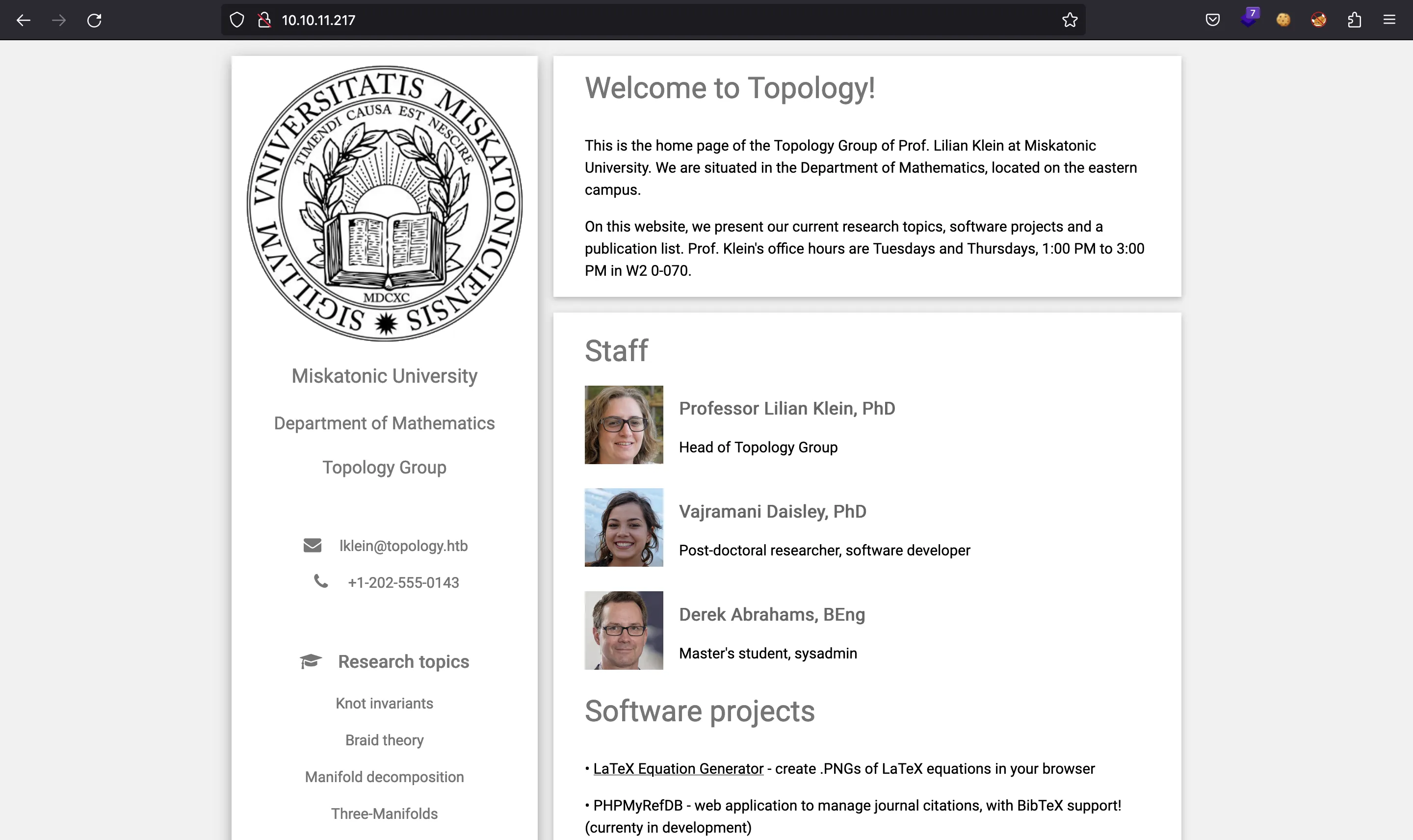Image resolution: width=1413 pixels, height=840 pixels.
Task: Click the phone icon in sidebar
Action: click(321, 581)
